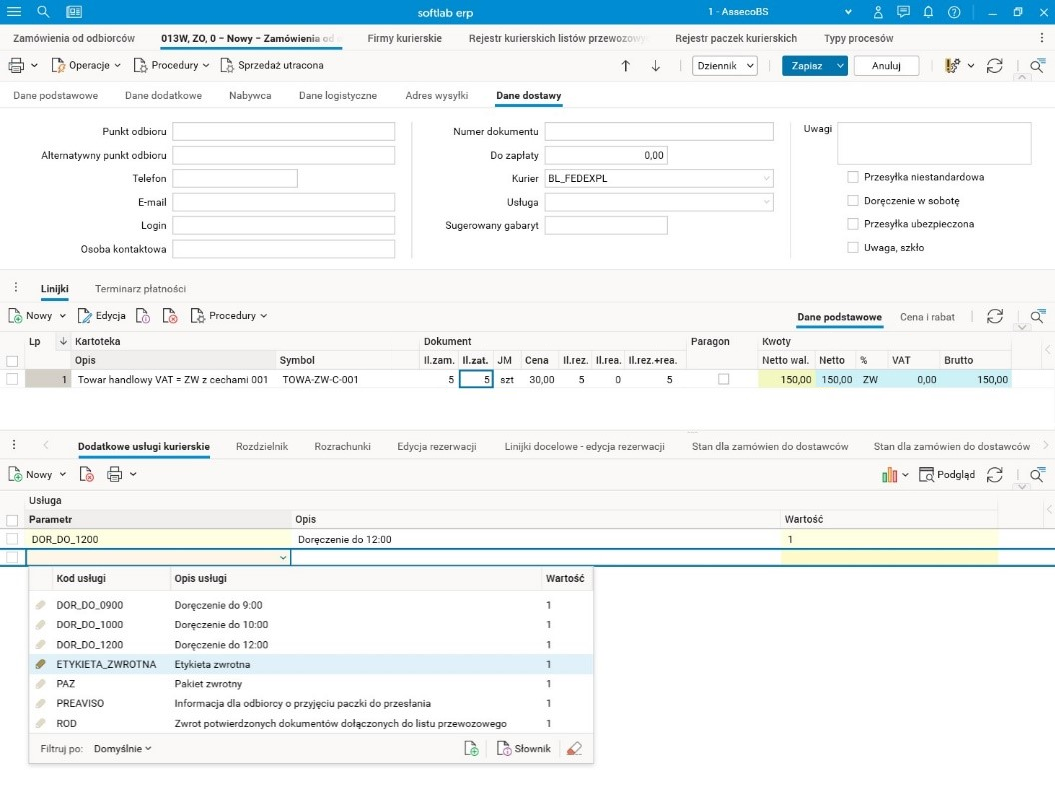Screen dimensions: 1056x797
Task: Click search icon in courier services toolbar
Action: point(1037,475)
